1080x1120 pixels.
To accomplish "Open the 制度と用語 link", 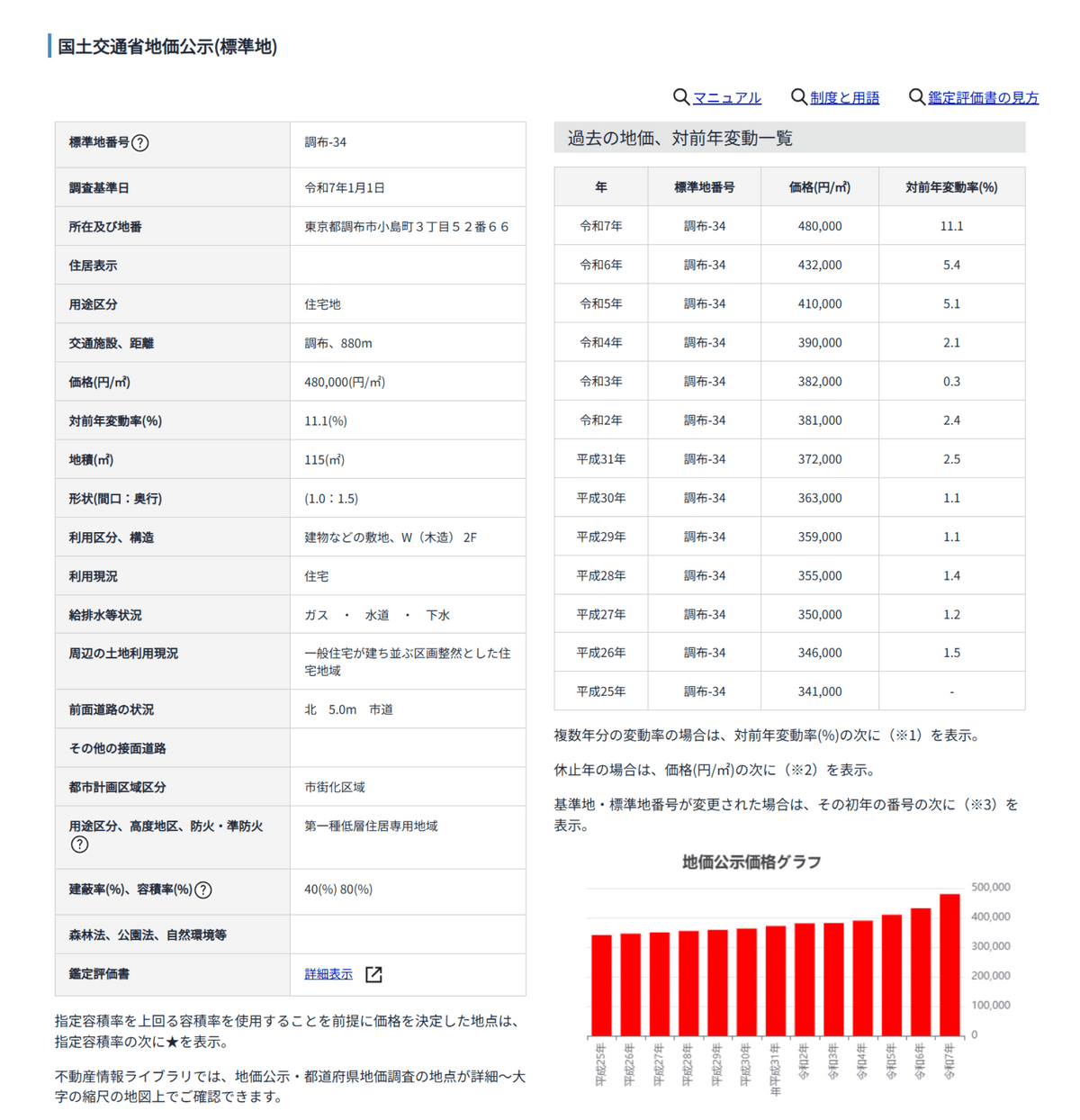I will click(x=844, y=97).
